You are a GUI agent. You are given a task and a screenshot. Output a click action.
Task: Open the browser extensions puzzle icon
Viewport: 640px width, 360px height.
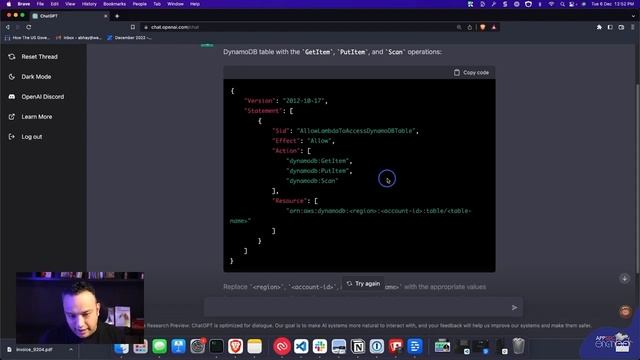[599, 27]
